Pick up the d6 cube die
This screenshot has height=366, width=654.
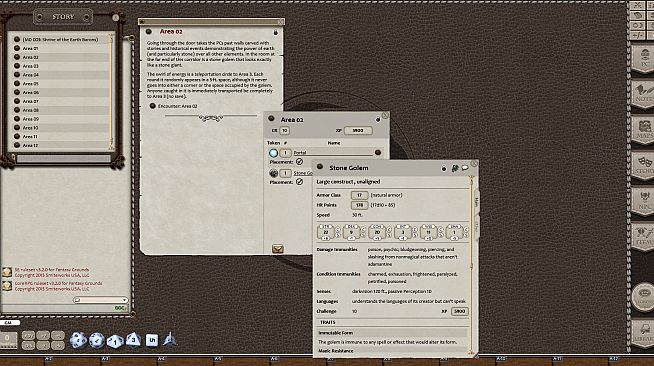[152, 340]
